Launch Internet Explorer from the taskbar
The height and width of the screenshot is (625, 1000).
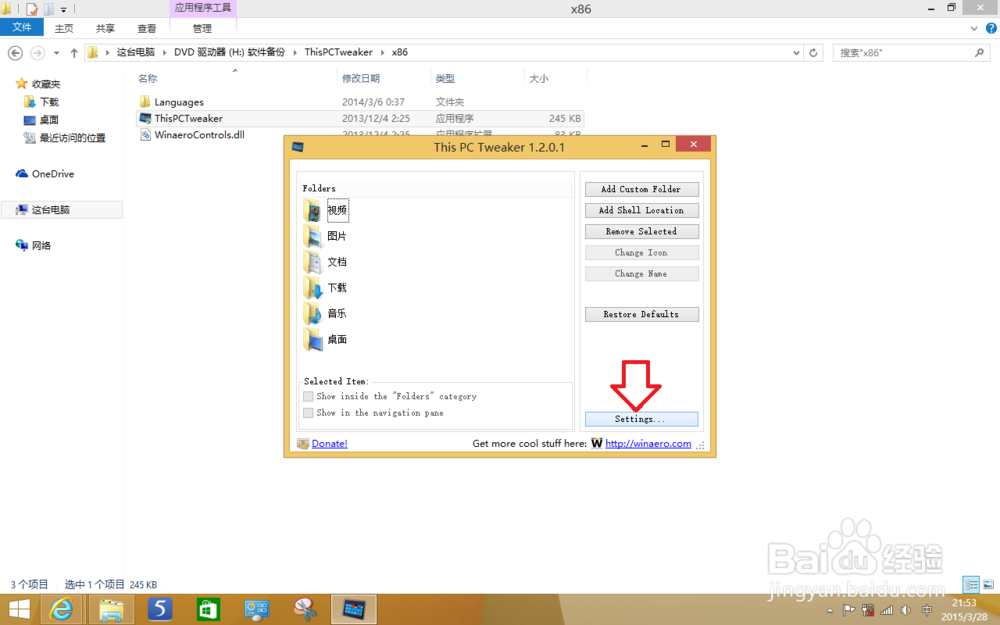click(62, 608)
